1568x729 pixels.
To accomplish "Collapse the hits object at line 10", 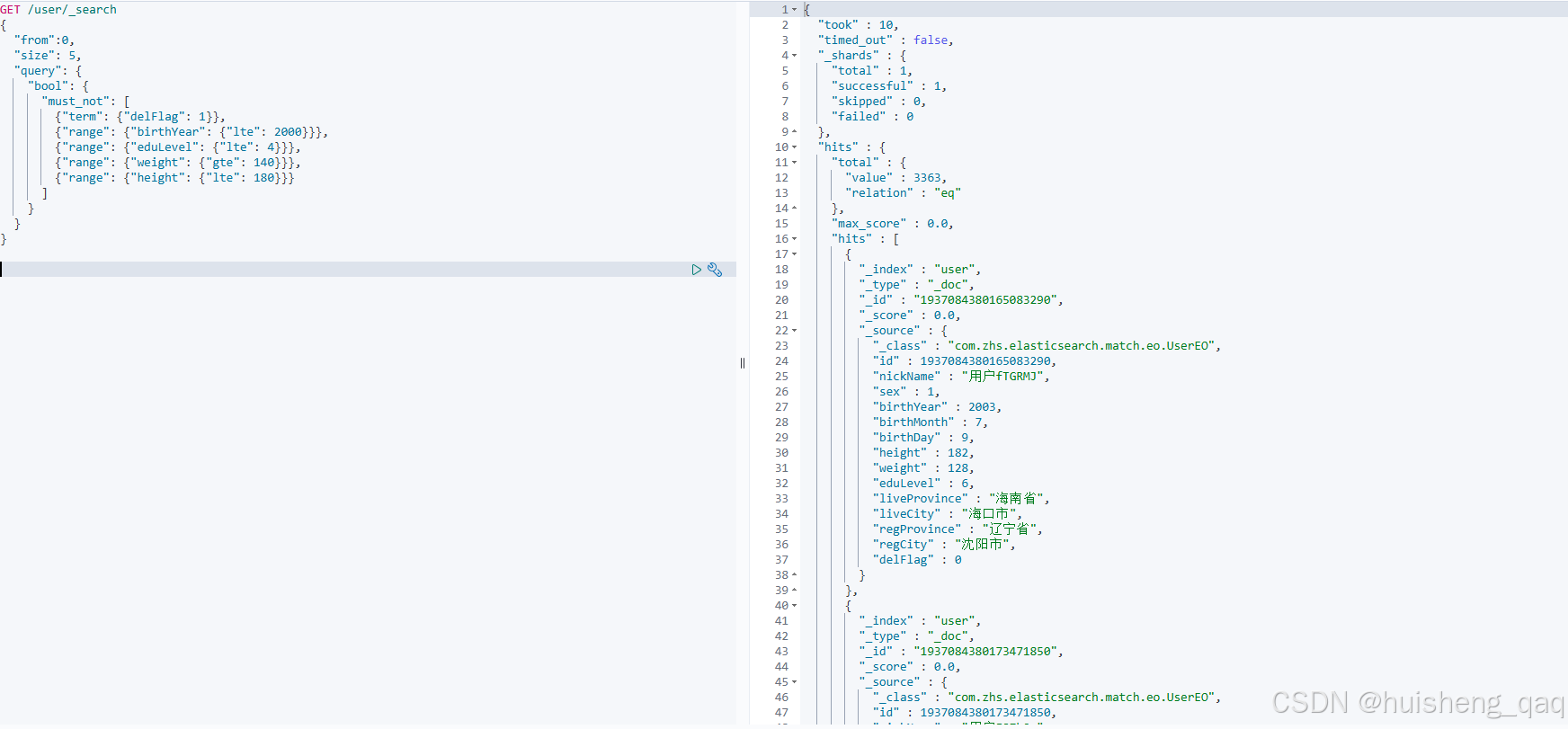I will click(x=795, y=147).
